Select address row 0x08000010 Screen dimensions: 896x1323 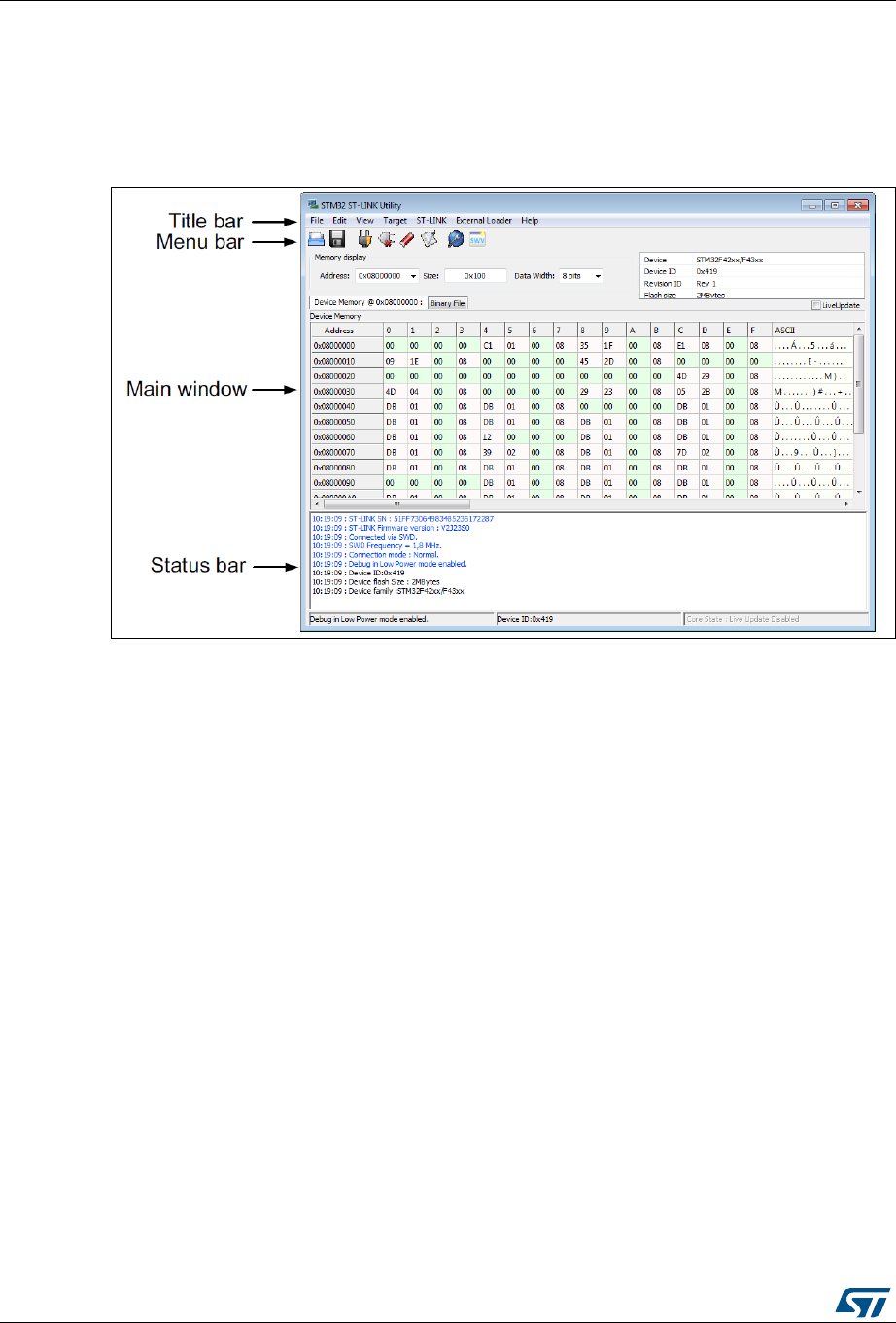(346, 360)
